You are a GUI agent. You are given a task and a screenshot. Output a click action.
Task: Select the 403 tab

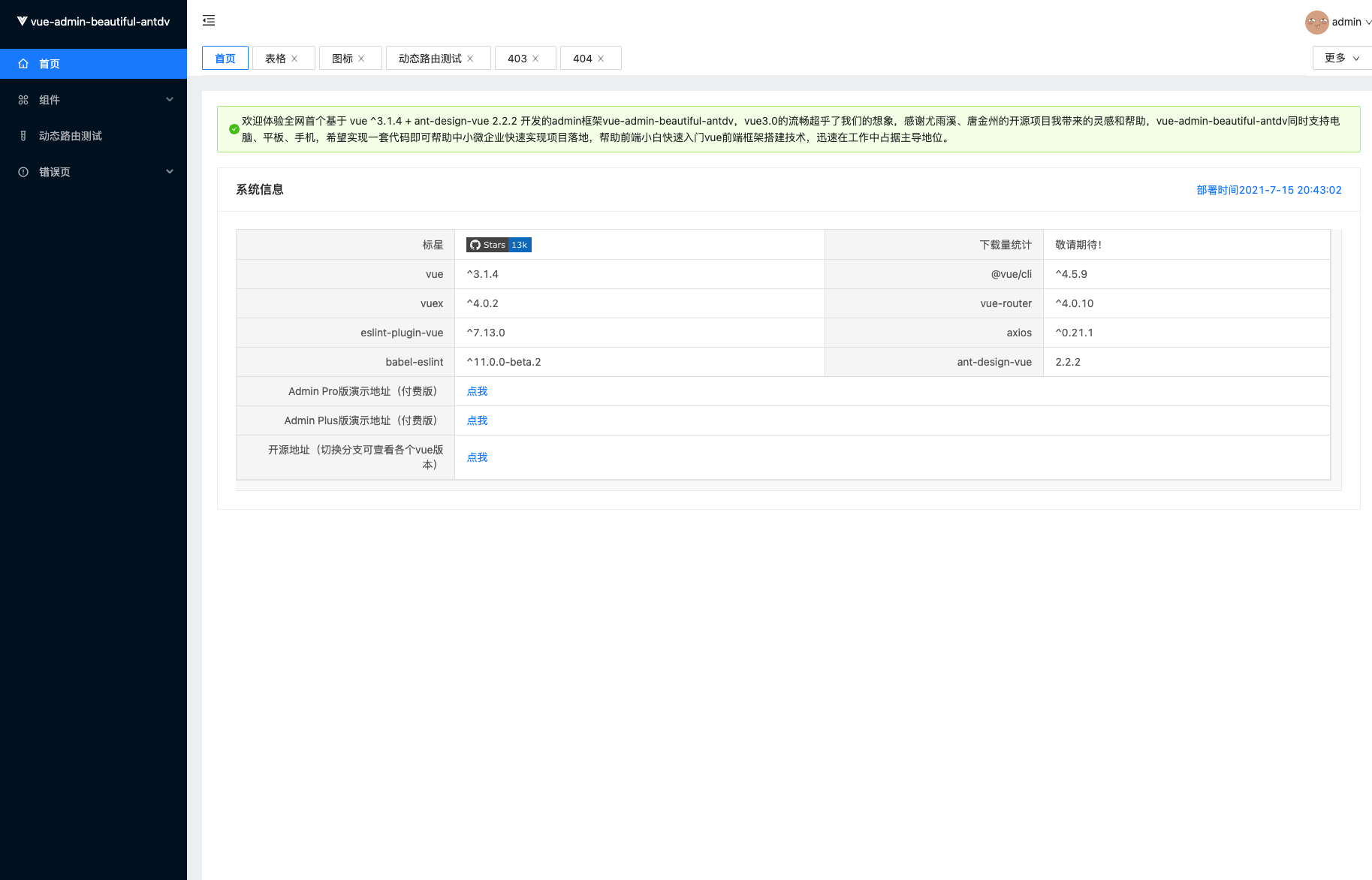point(518,58)
